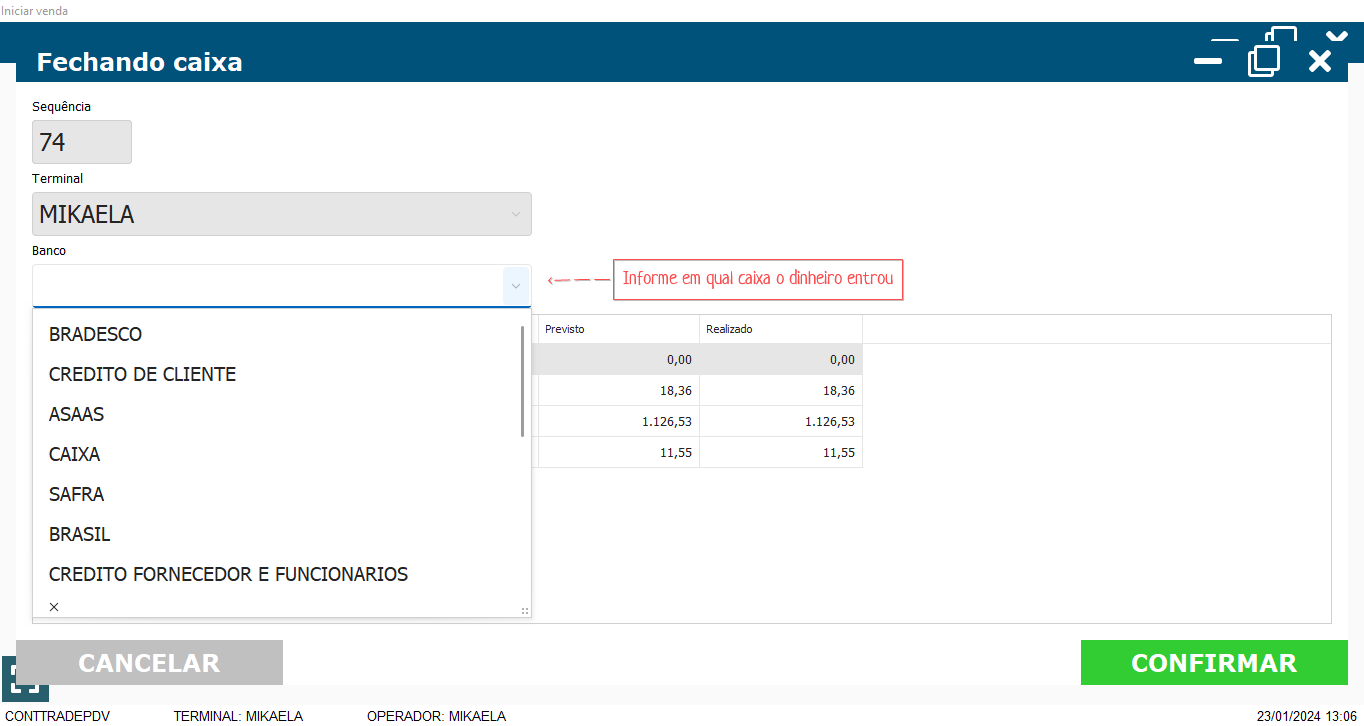Viewport: 1364px width, 726px height.
Task: Click the Previsto column header
Action: click(618, 329)
